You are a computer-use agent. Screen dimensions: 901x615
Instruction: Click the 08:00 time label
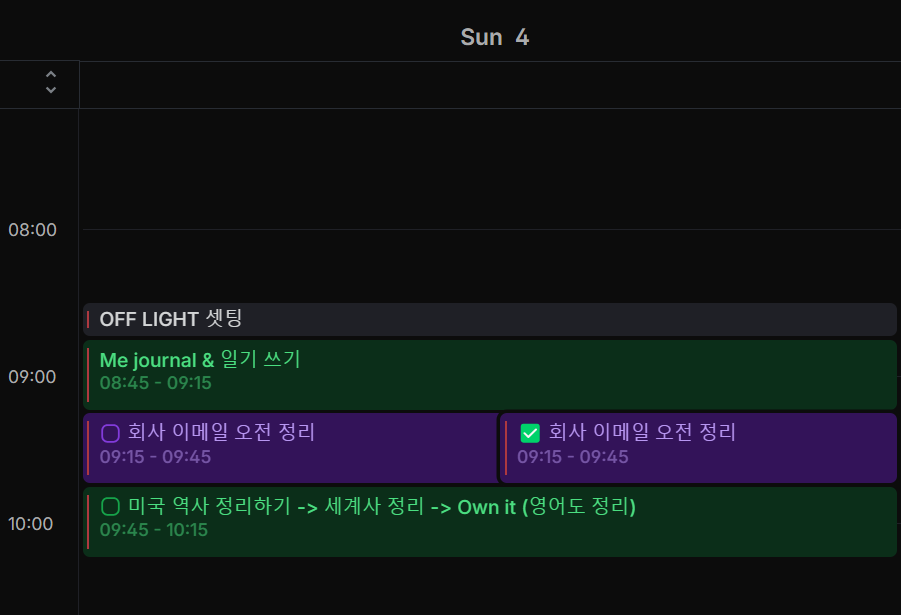(x=33, y=230)
